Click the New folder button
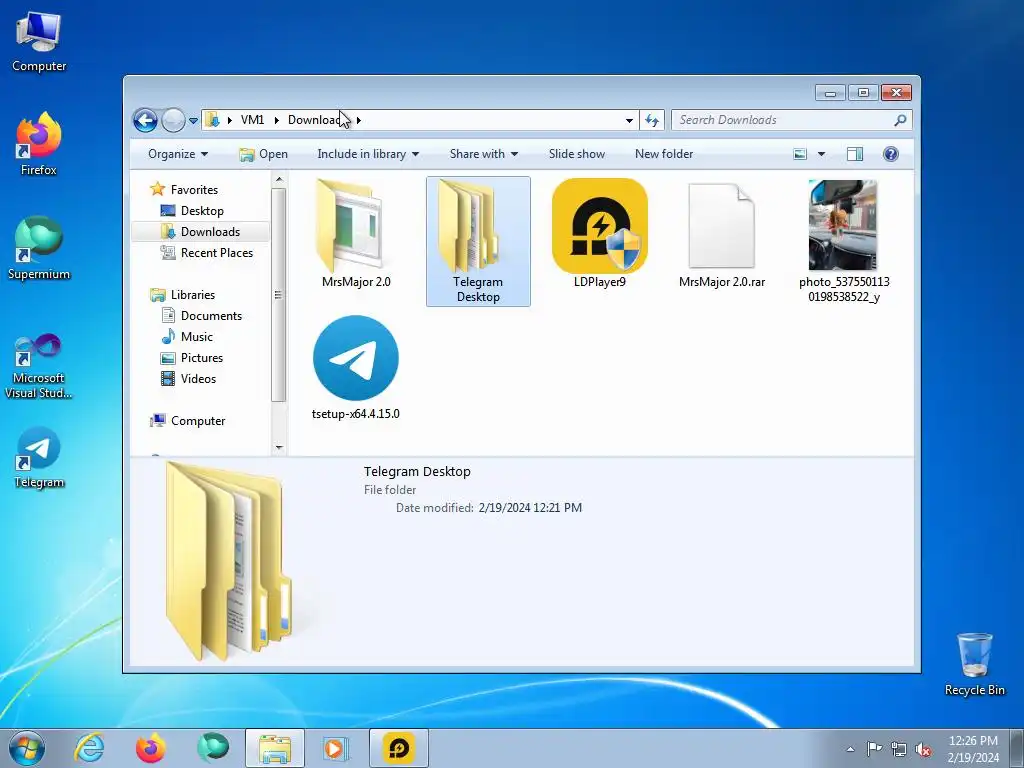Viewport: 1024px width, 768px height. 664,154
